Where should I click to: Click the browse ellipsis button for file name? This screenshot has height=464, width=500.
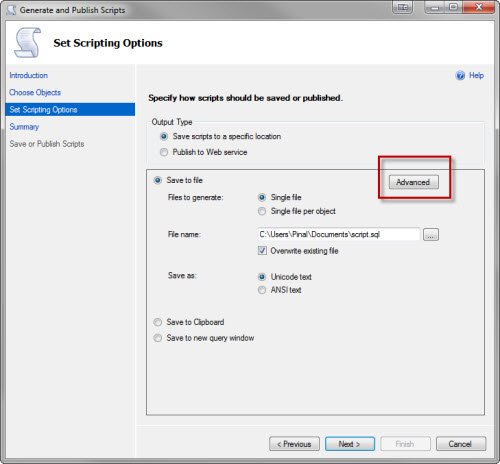pyautogui.click(x=431, y=234)
